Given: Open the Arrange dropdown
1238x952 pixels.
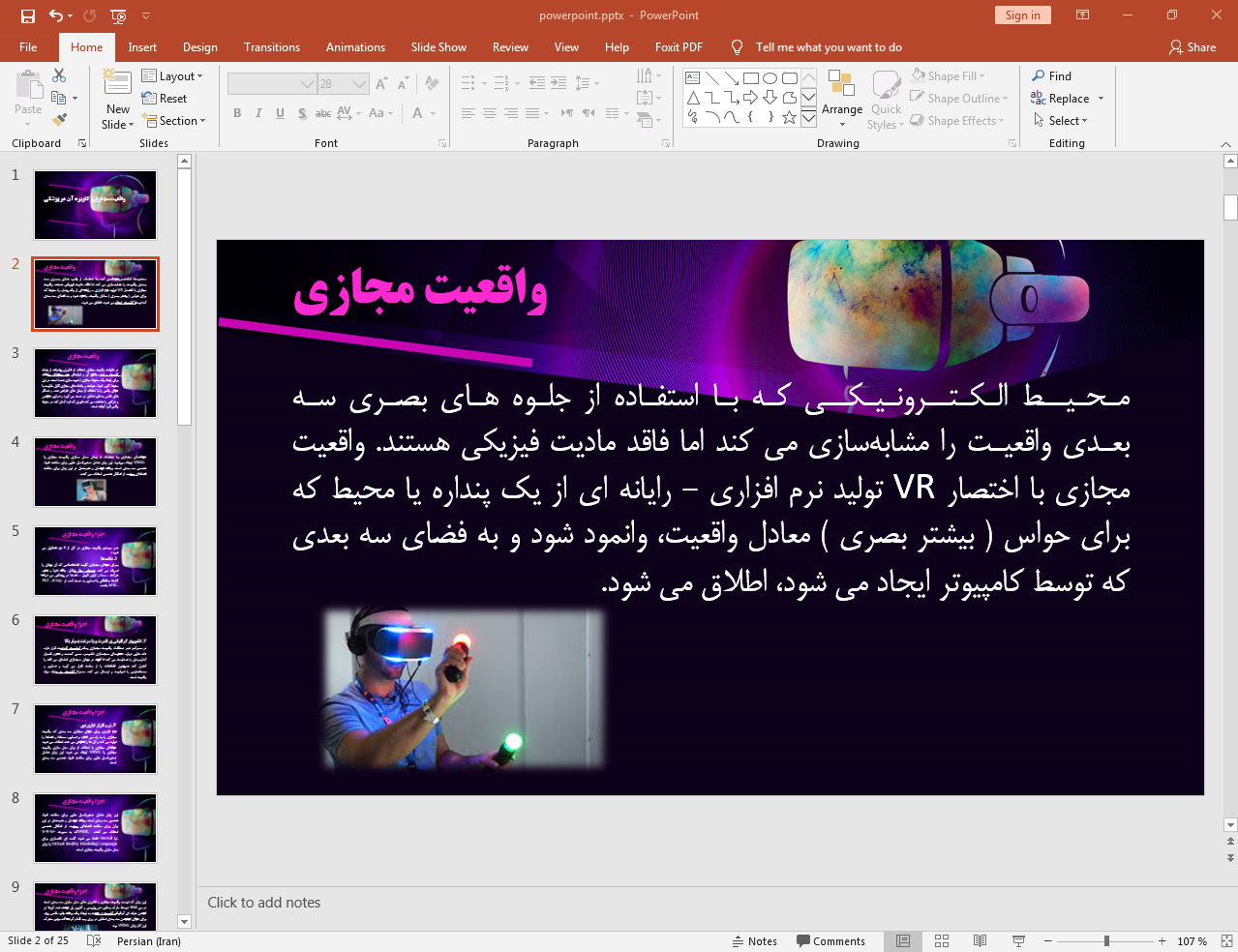Looking at the screenshot, I should coord(841,98).
